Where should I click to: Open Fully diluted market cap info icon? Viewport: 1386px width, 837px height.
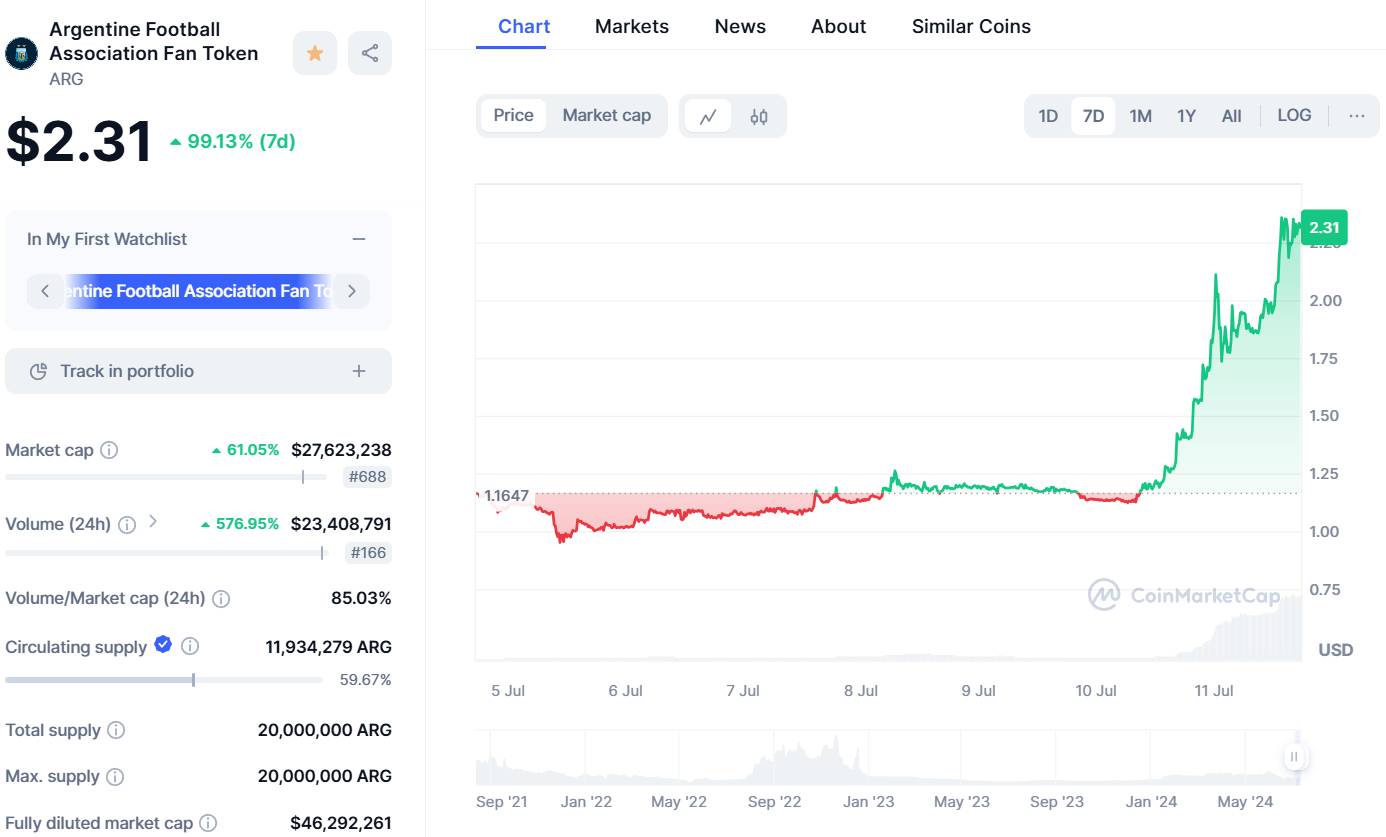(x=208, y=823)
